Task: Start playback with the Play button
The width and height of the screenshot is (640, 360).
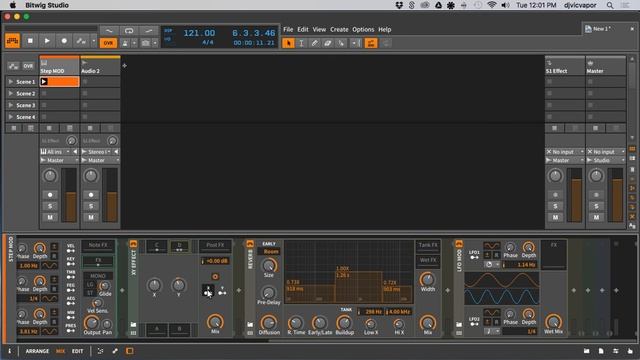Action: [47, 41]
